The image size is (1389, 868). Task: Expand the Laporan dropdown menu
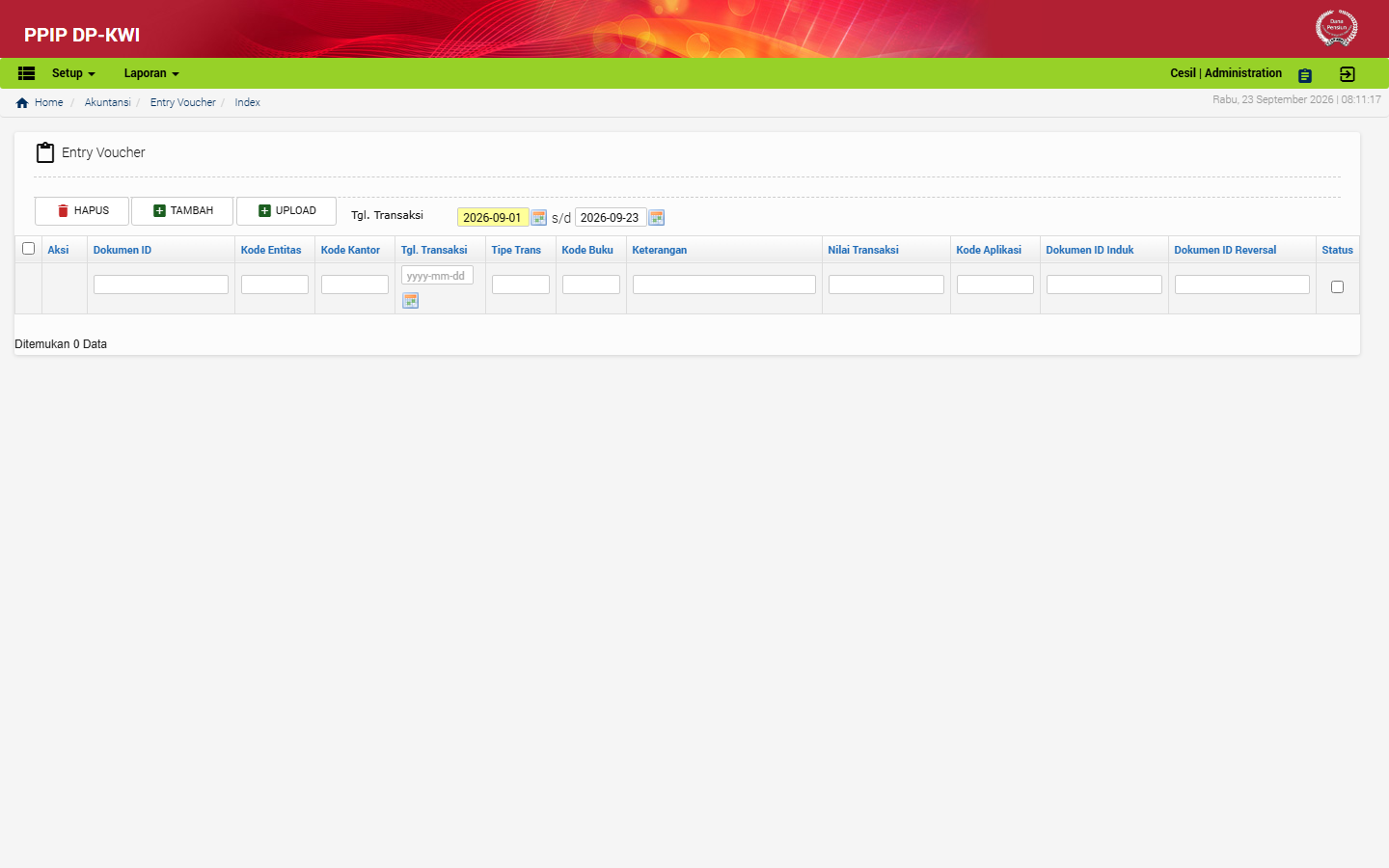151,73
